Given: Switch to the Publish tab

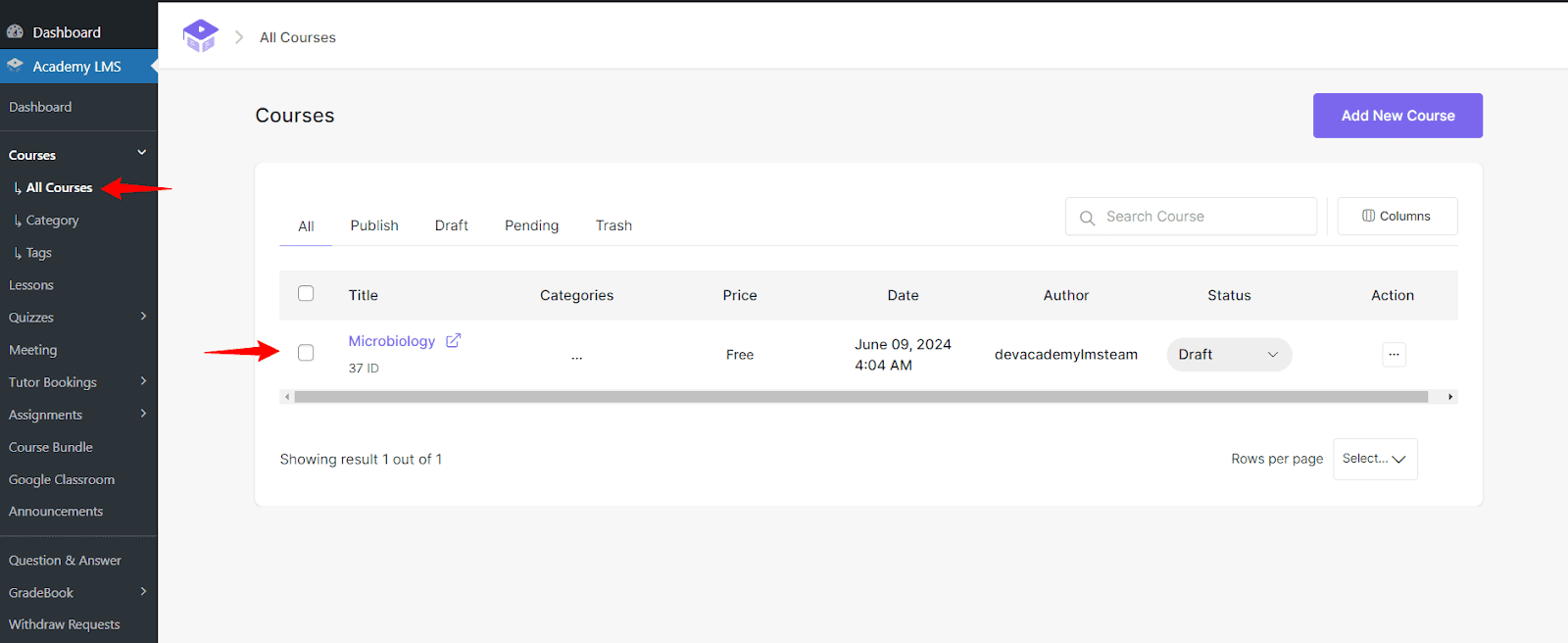Looking at the screenshot, I should [x=374, y=225].
